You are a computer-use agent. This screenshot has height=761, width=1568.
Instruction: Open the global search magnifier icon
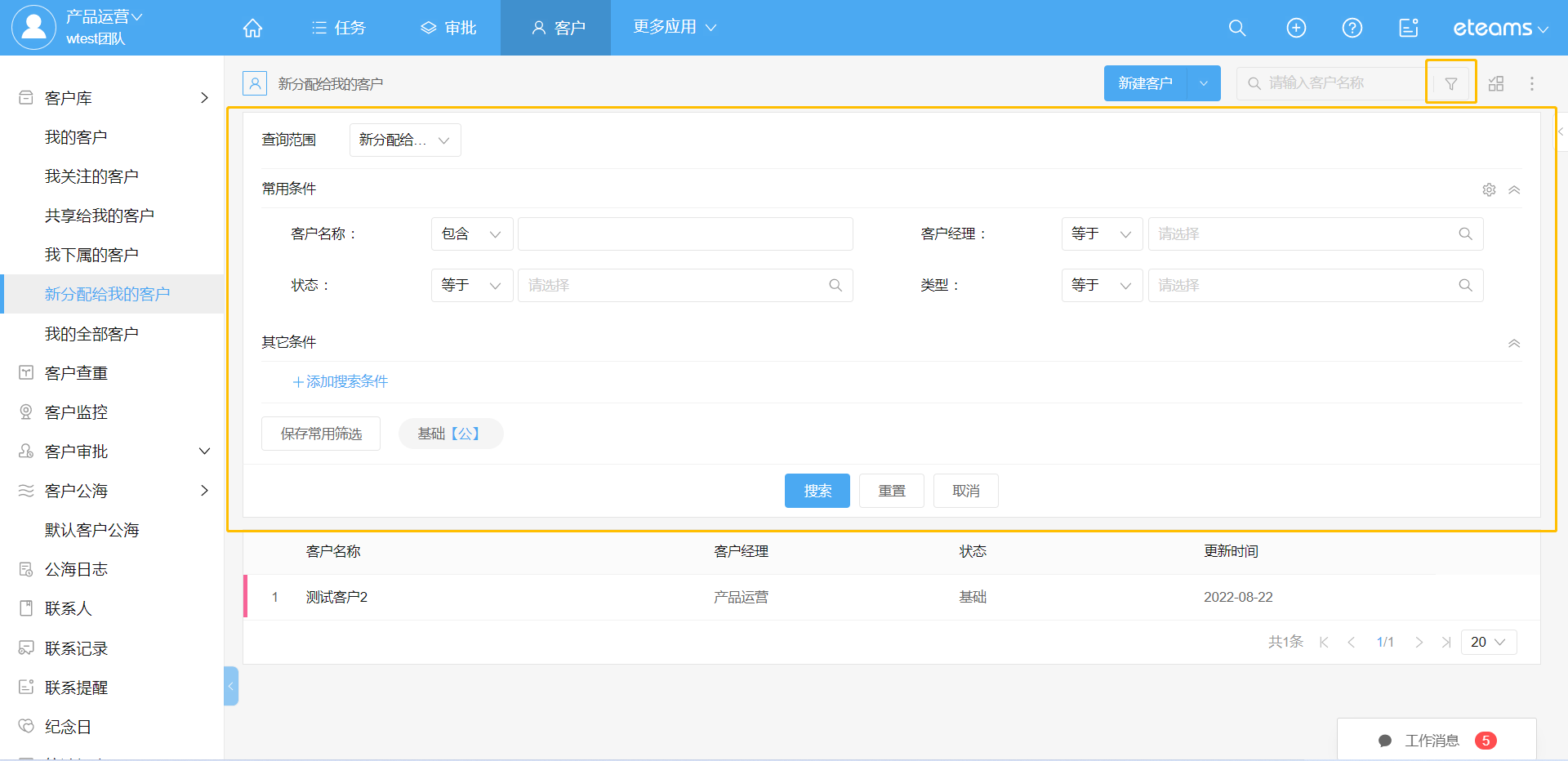pos(1237,28)
